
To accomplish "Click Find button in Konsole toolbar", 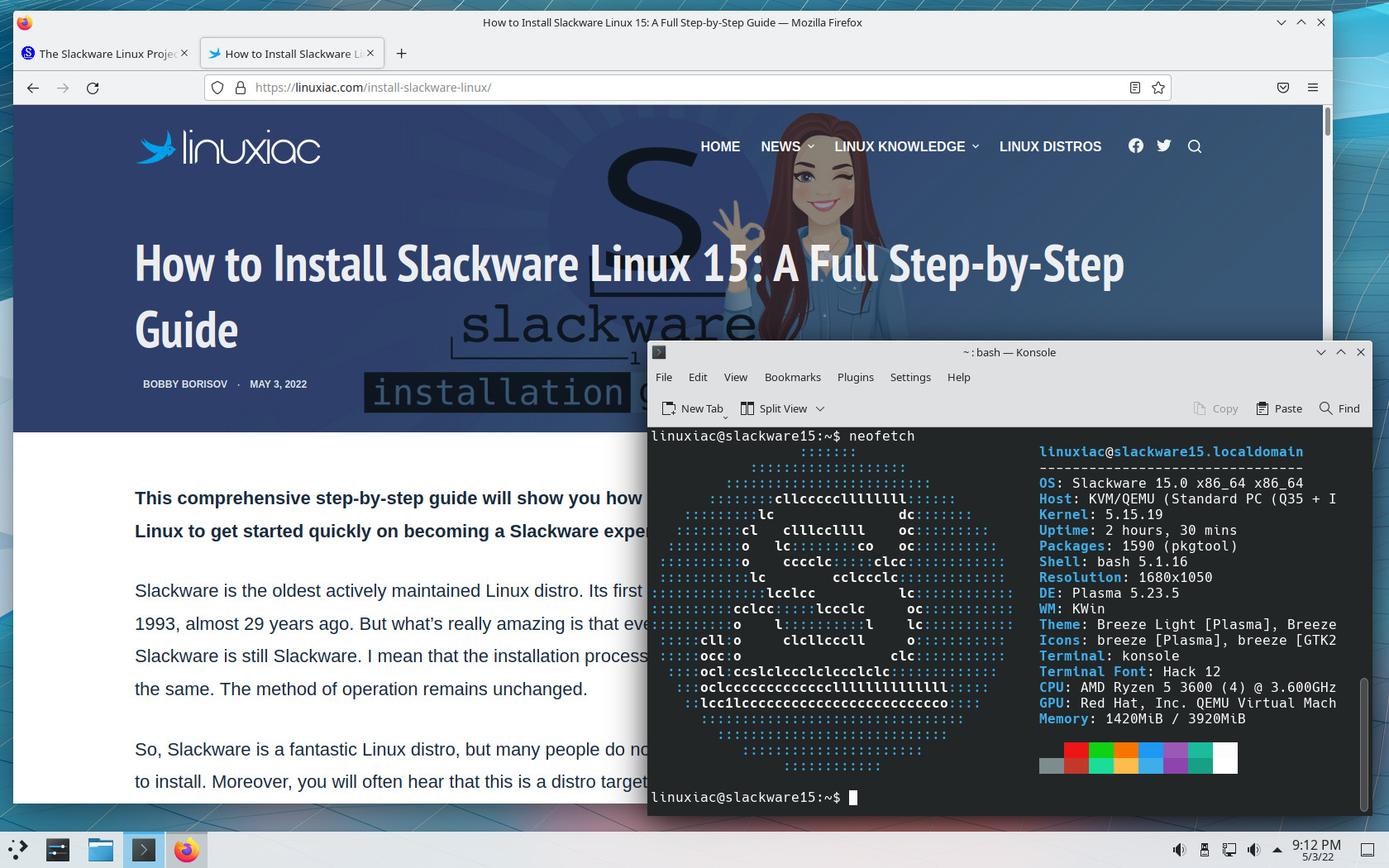I will [1339, 408].
